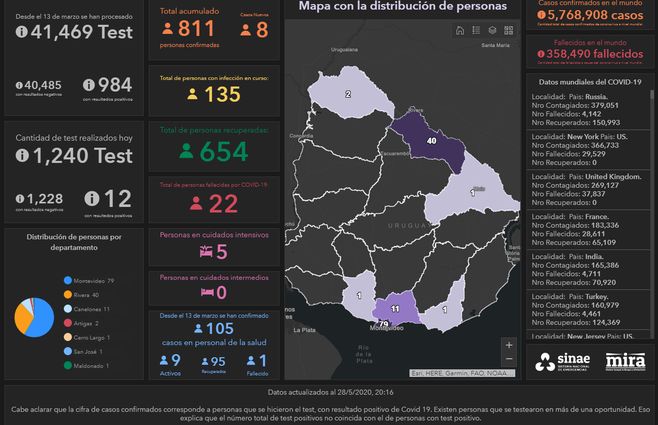Click the green Maldonado legend swatch
The image size is (658, 425).
[x=67, y=365]
